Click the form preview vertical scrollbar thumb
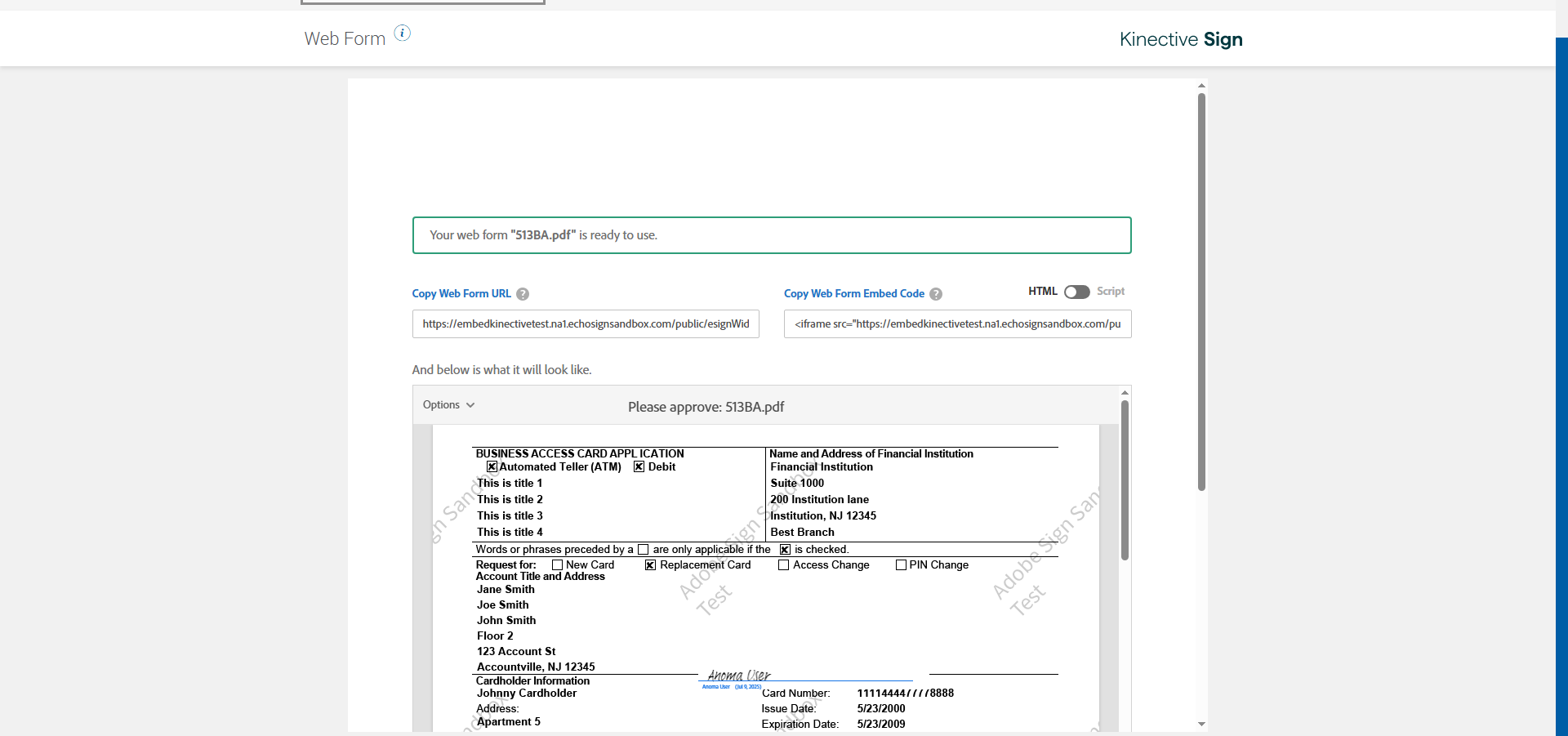Image resolution: width=1568 pixels, height=736 pixels. point(1125,480)
